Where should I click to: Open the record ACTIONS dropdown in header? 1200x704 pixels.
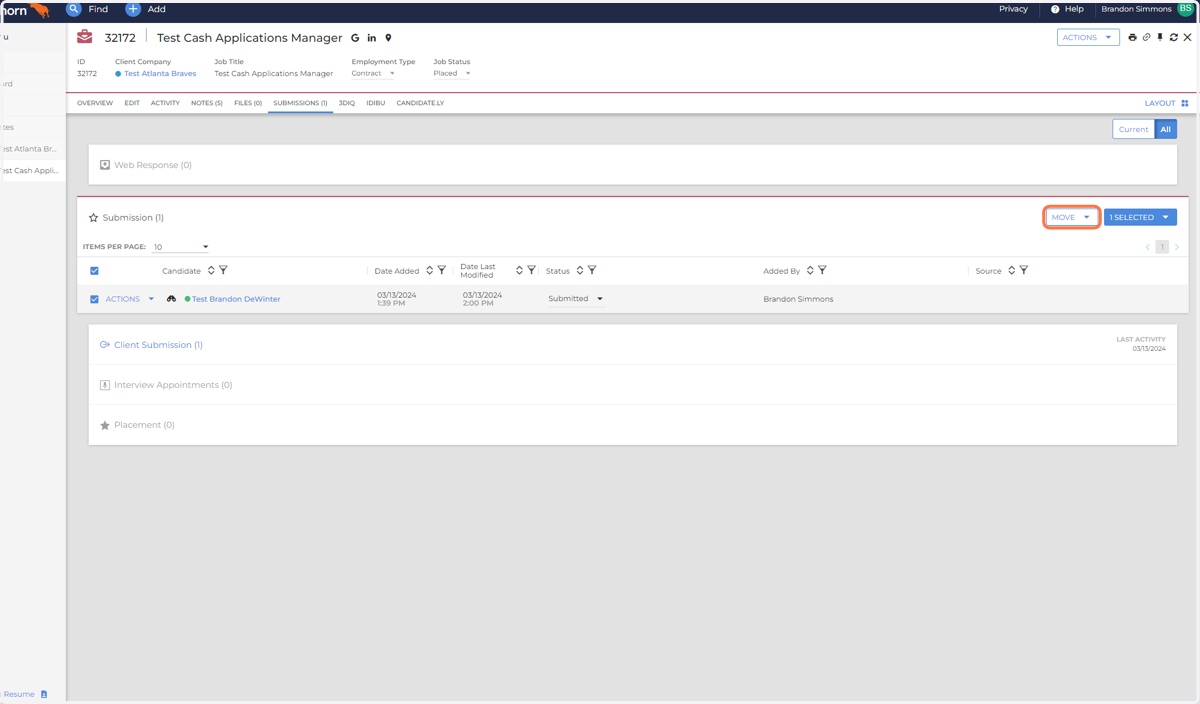pyautogui.click(x=1088, y=37)
